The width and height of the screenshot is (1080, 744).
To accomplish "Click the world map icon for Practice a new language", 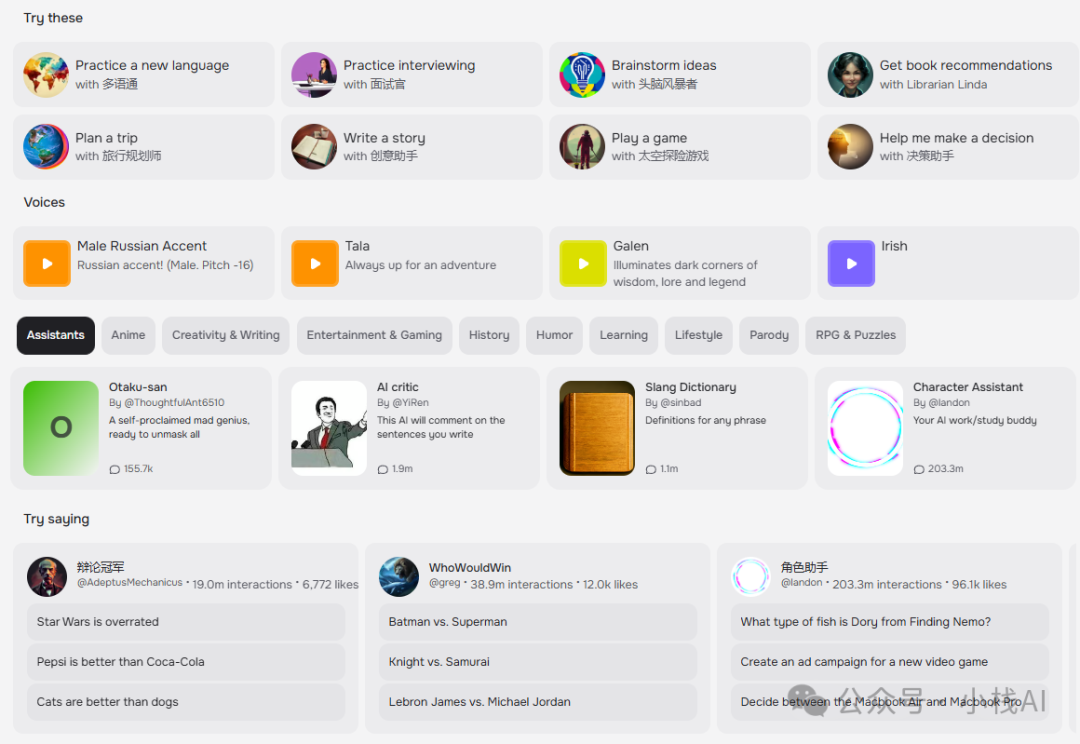I will 45,74.
